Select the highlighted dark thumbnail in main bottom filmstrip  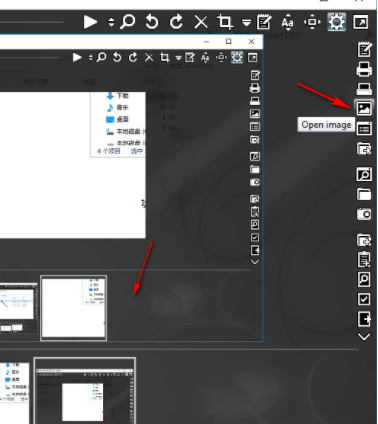85,391
